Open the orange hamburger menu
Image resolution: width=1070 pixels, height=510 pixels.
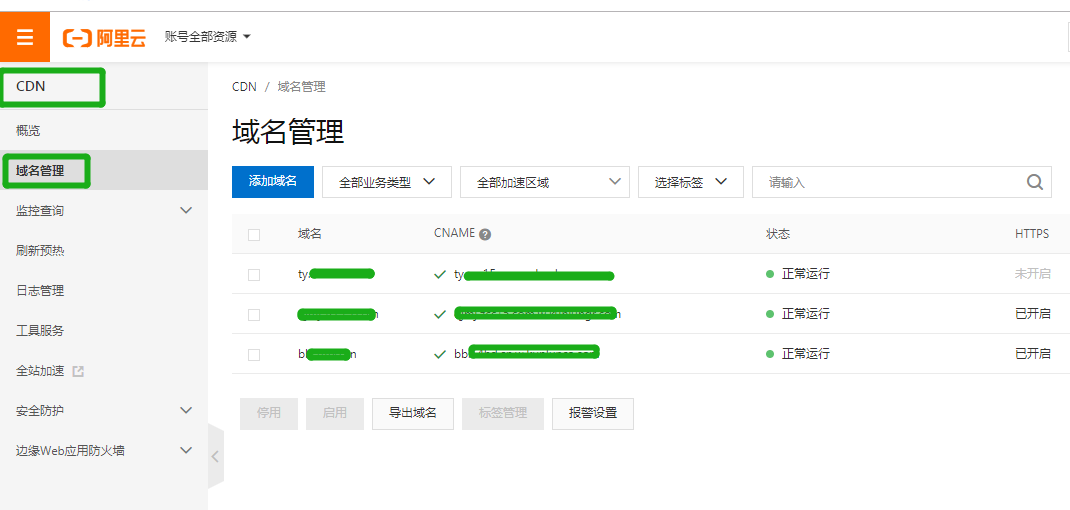(x=25, y=37)
